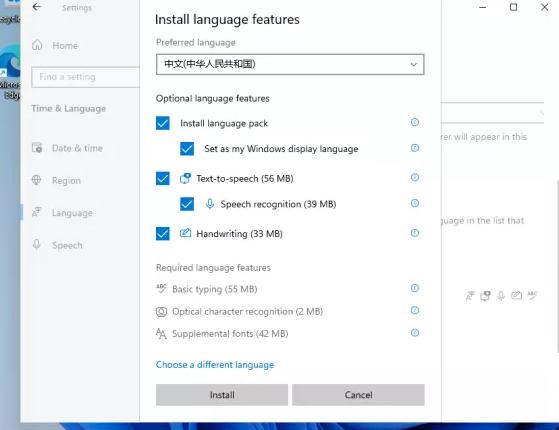Click the Optical character recognition icon
The image size is (559, 430).
pyautogui.click(x=161, y=312)
